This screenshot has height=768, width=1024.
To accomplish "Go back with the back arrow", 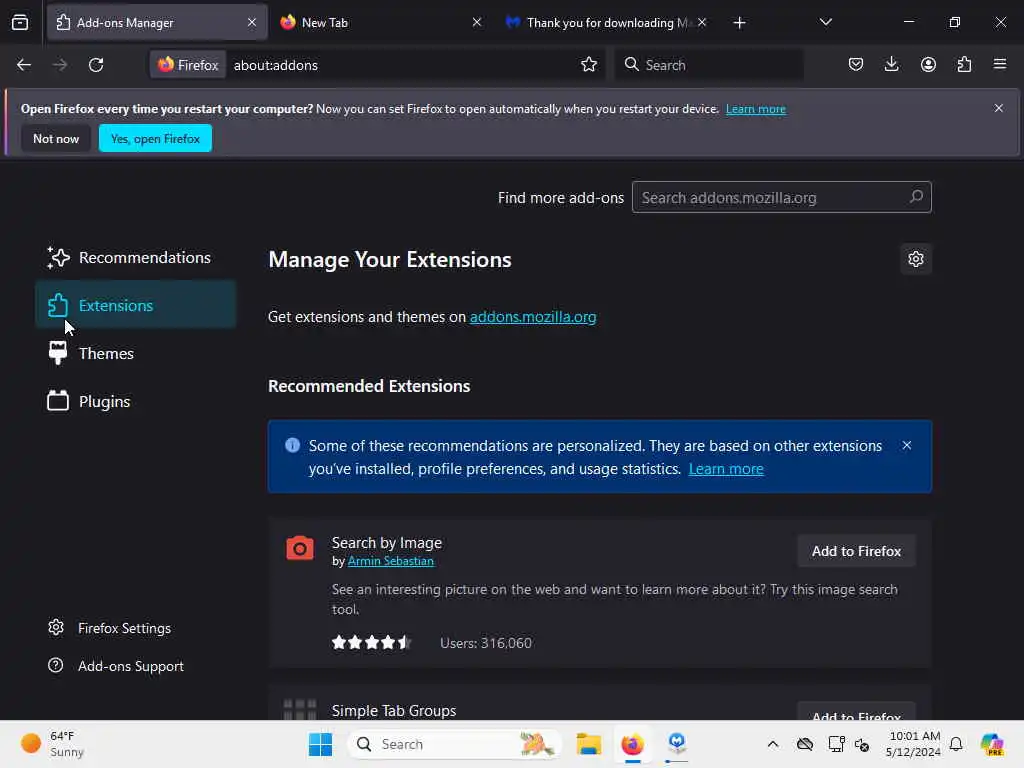I will click(24, 65).
